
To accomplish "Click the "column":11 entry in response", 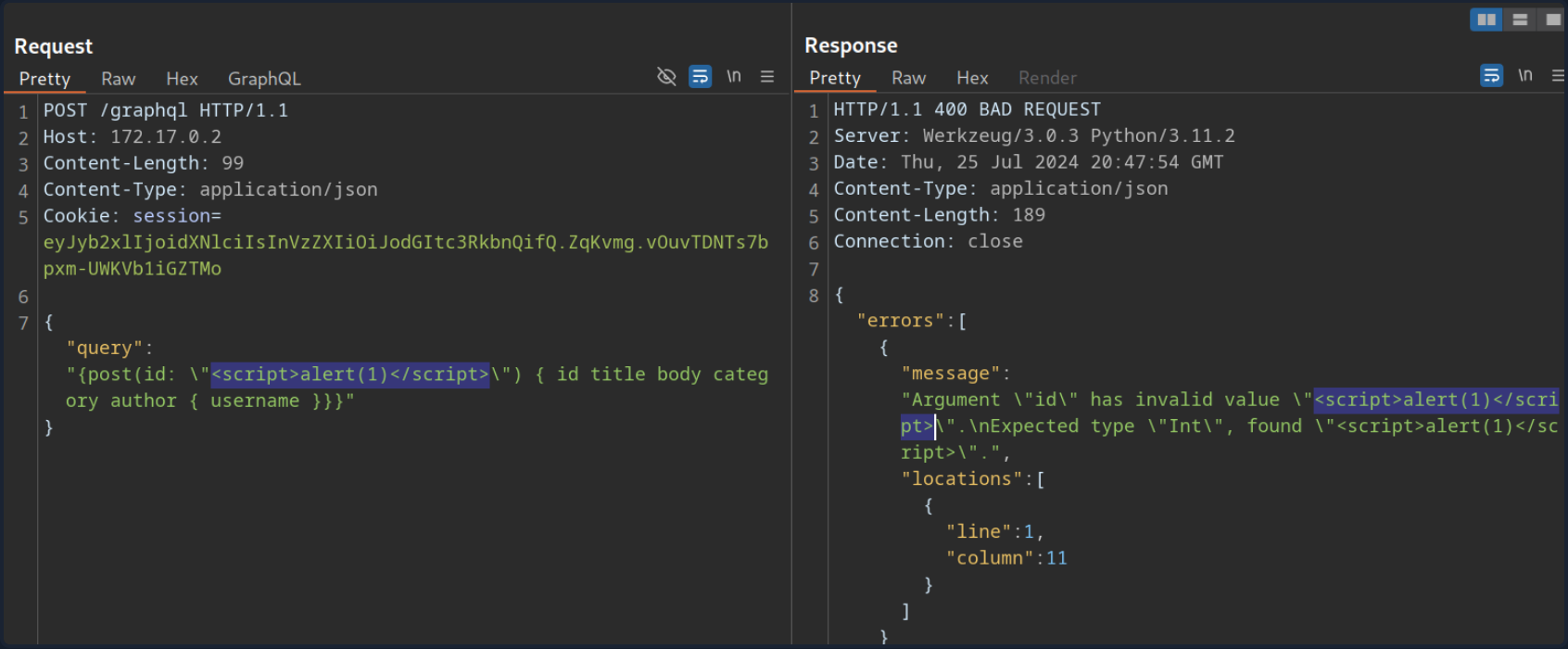I will pos(1006,558).
